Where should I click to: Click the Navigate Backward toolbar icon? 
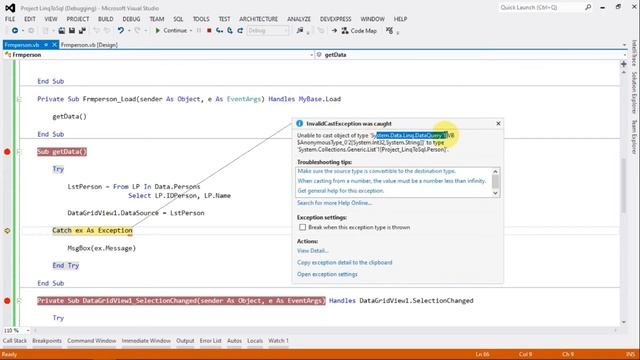(15, 31)
